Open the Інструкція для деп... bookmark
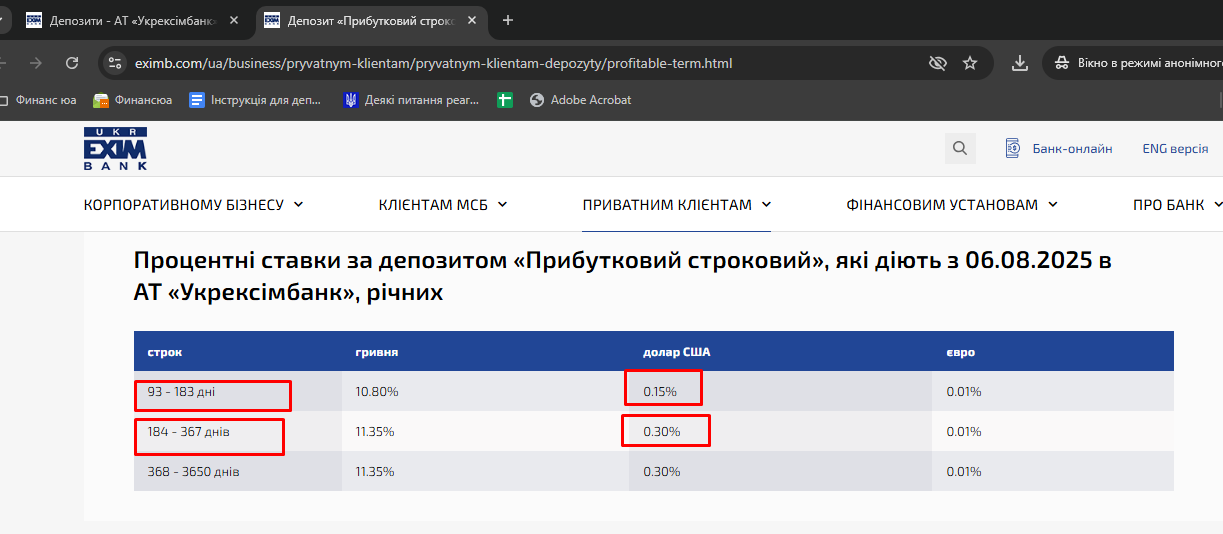This screenshot has height=534, width=1223. point(256,100)
